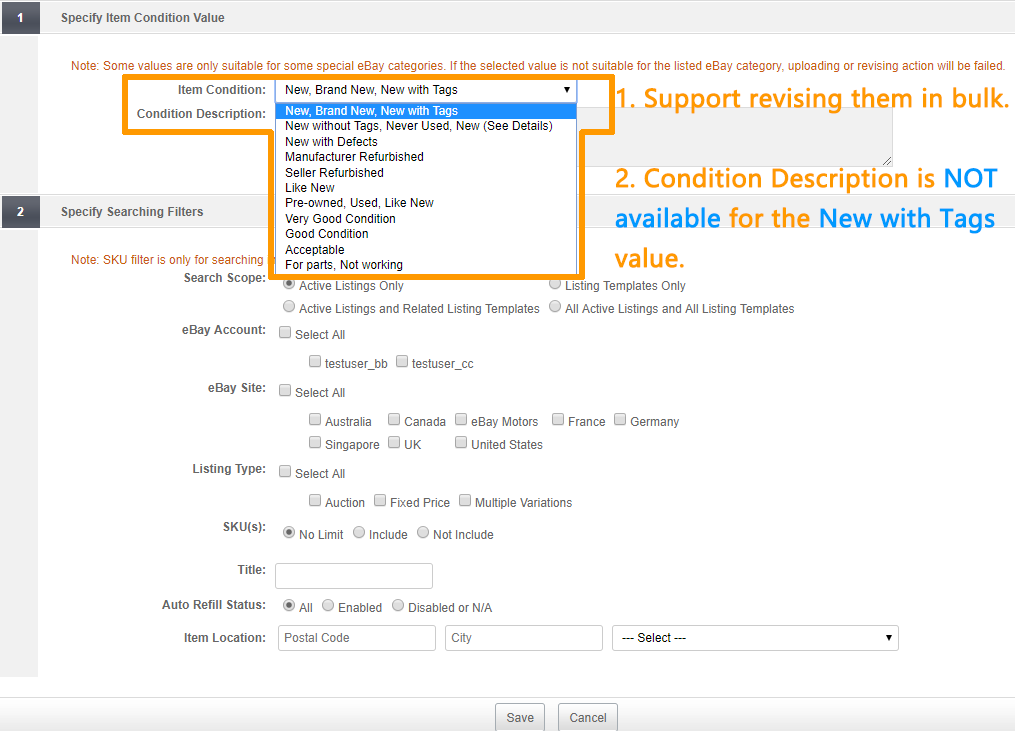Image resolution: width=1015 pixels, height=731 pixels.
Task: Pick 'For parts, Not working' option
Action: point(426,265)
